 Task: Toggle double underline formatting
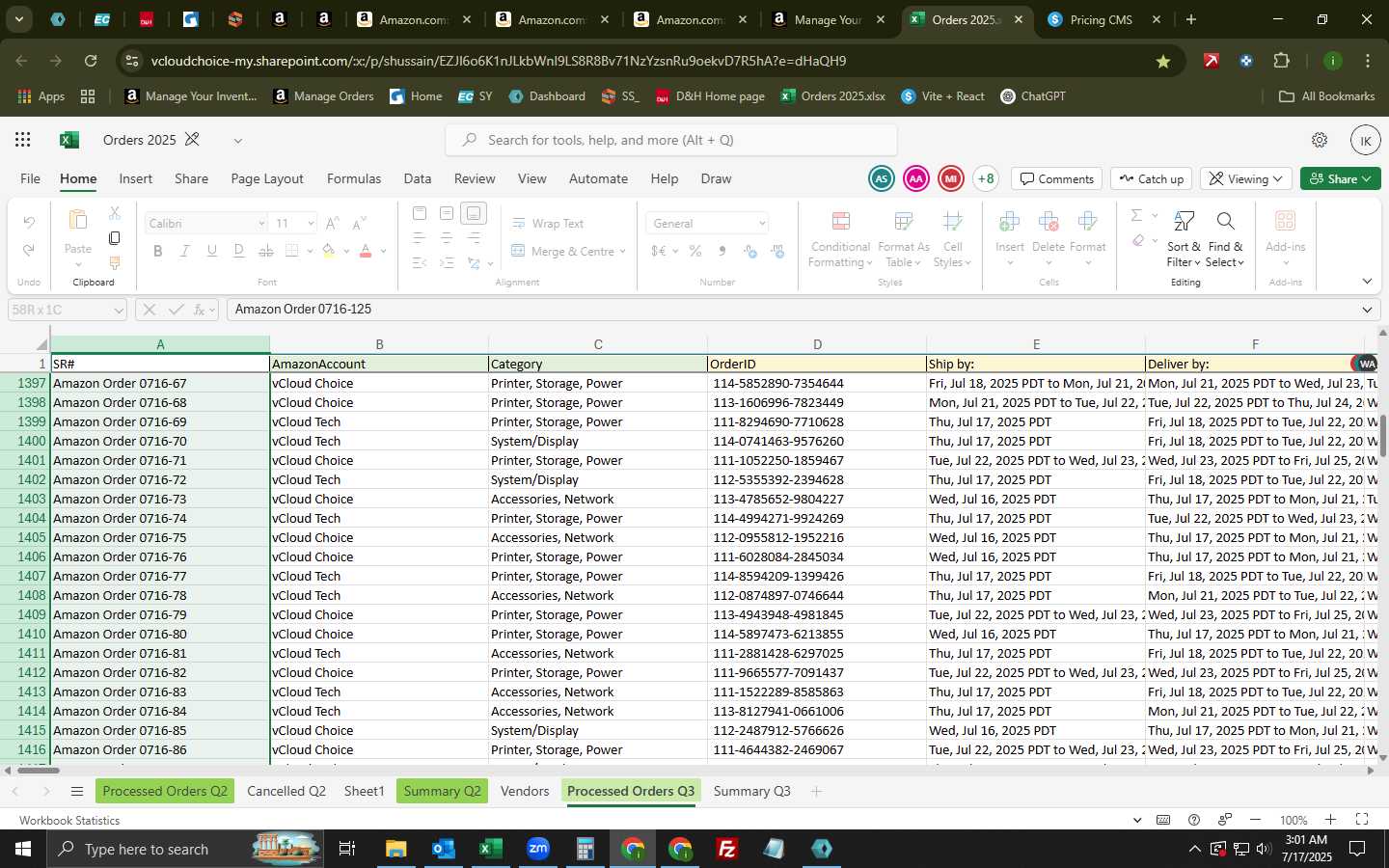239,251
